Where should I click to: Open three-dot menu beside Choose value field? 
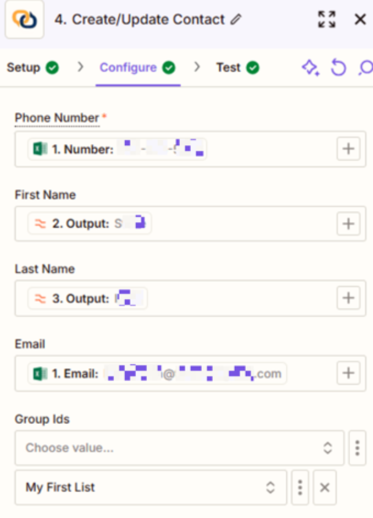pyautogui.click(x=357, y=448)
